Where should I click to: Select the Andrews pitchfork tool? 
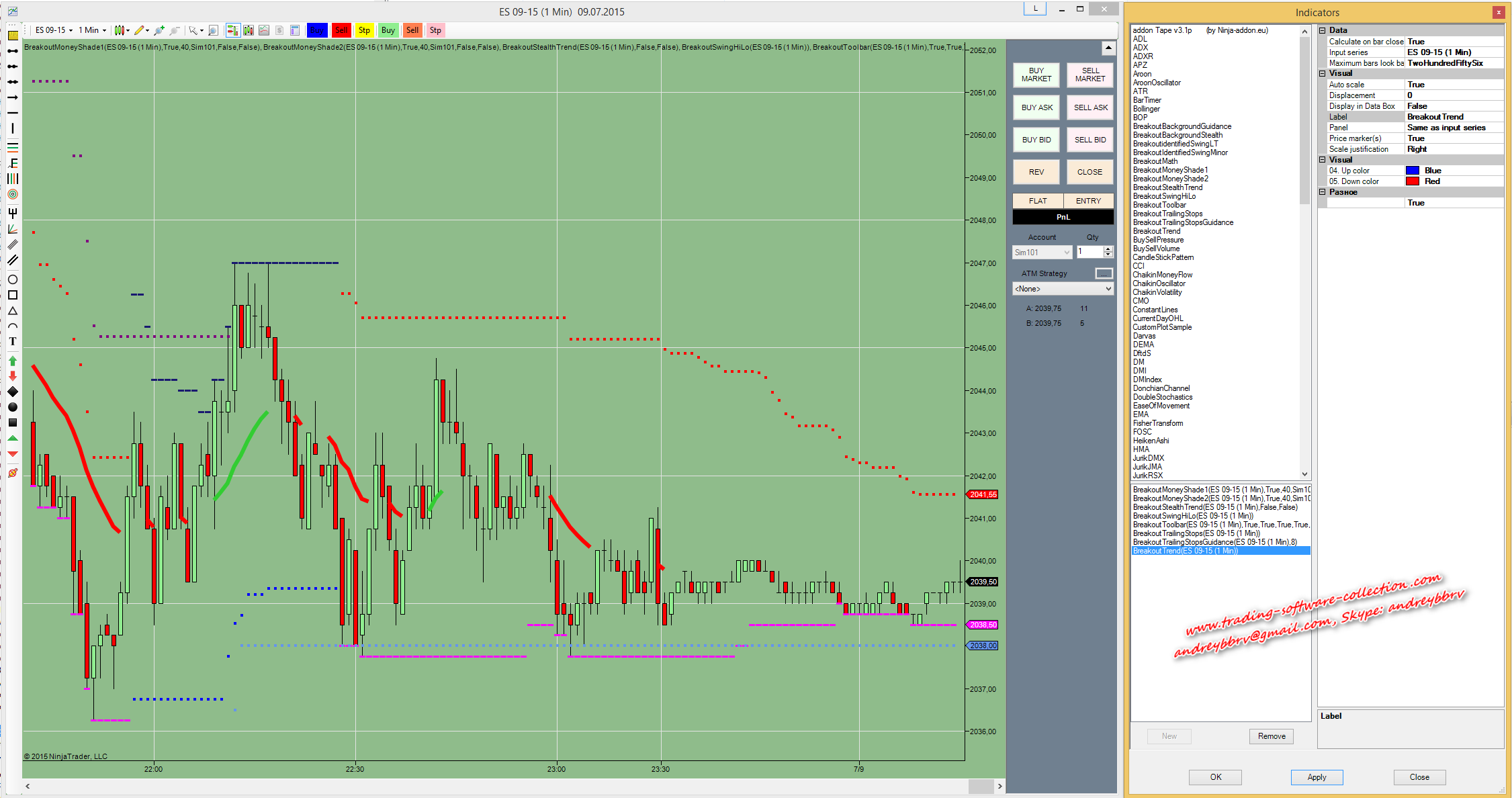pos(12,213)
